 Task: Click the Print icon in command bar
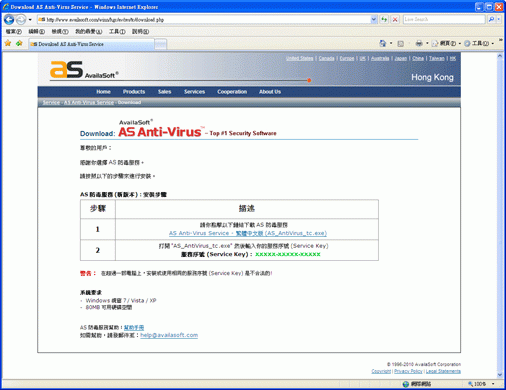[419, 43]
